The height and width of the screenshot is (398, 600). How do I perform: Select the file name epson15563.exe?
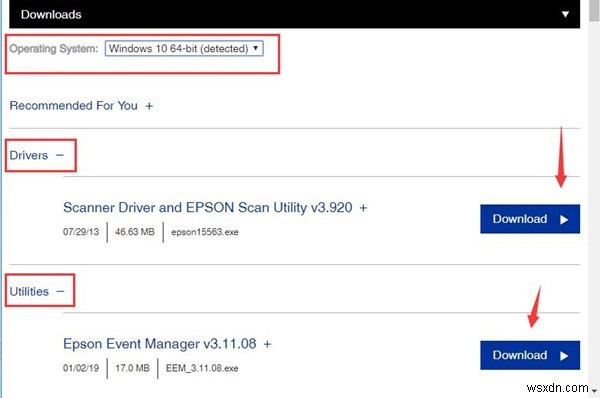205,232
